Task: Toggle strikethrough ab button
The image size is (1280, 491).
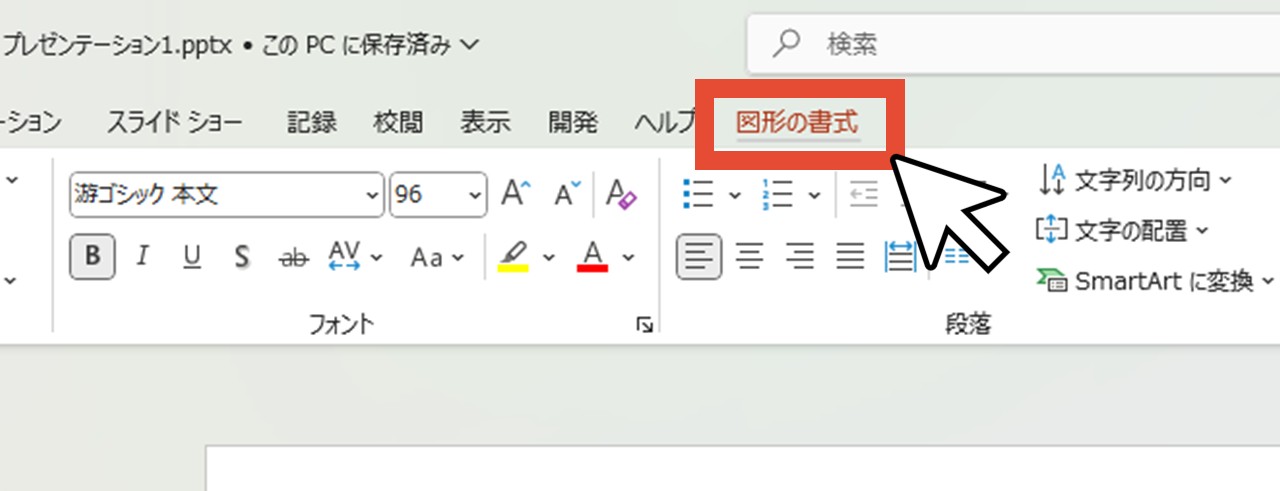Action: (293, 257)
